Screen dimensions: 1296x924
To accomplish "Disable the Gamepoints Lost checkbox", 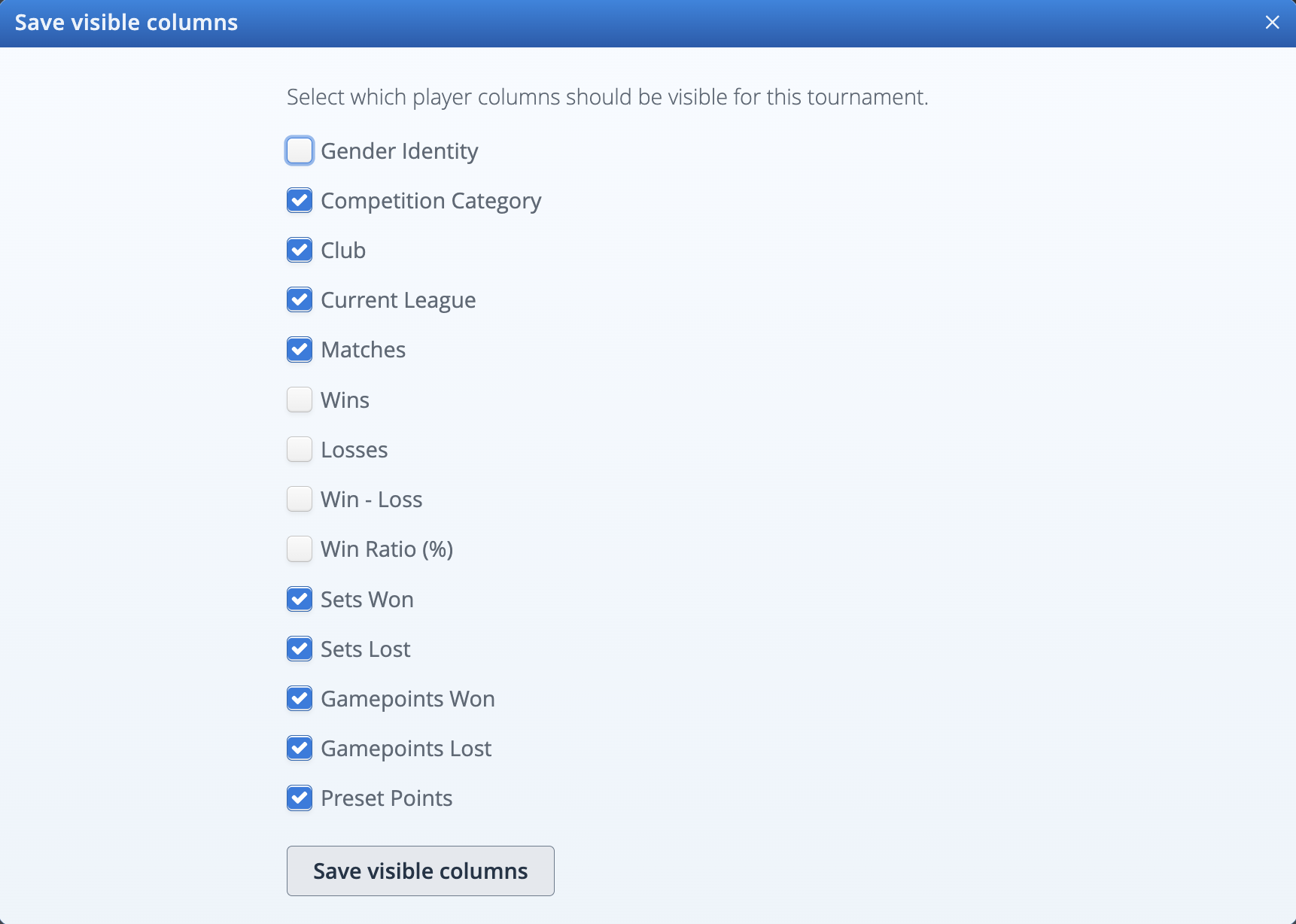I will tap(300, 748).
